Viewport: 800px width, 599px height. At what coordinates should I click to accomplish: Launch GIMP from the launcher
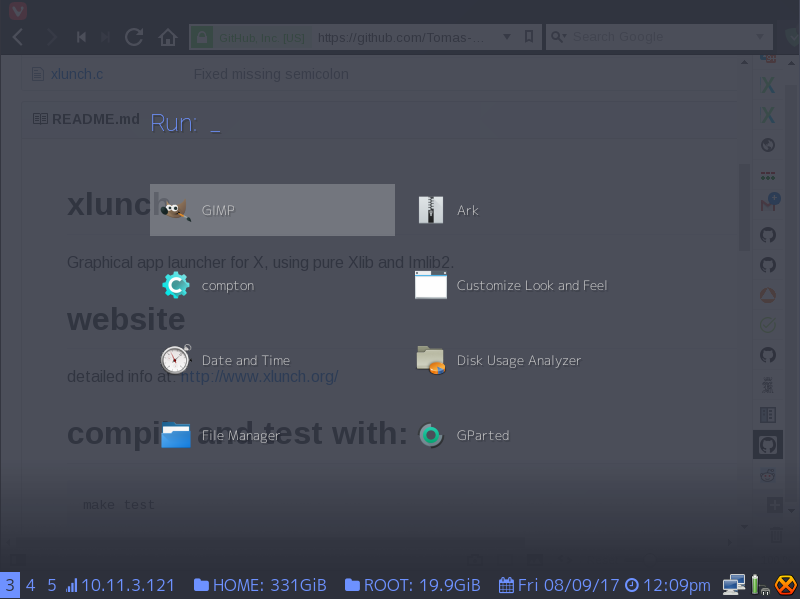272,210
